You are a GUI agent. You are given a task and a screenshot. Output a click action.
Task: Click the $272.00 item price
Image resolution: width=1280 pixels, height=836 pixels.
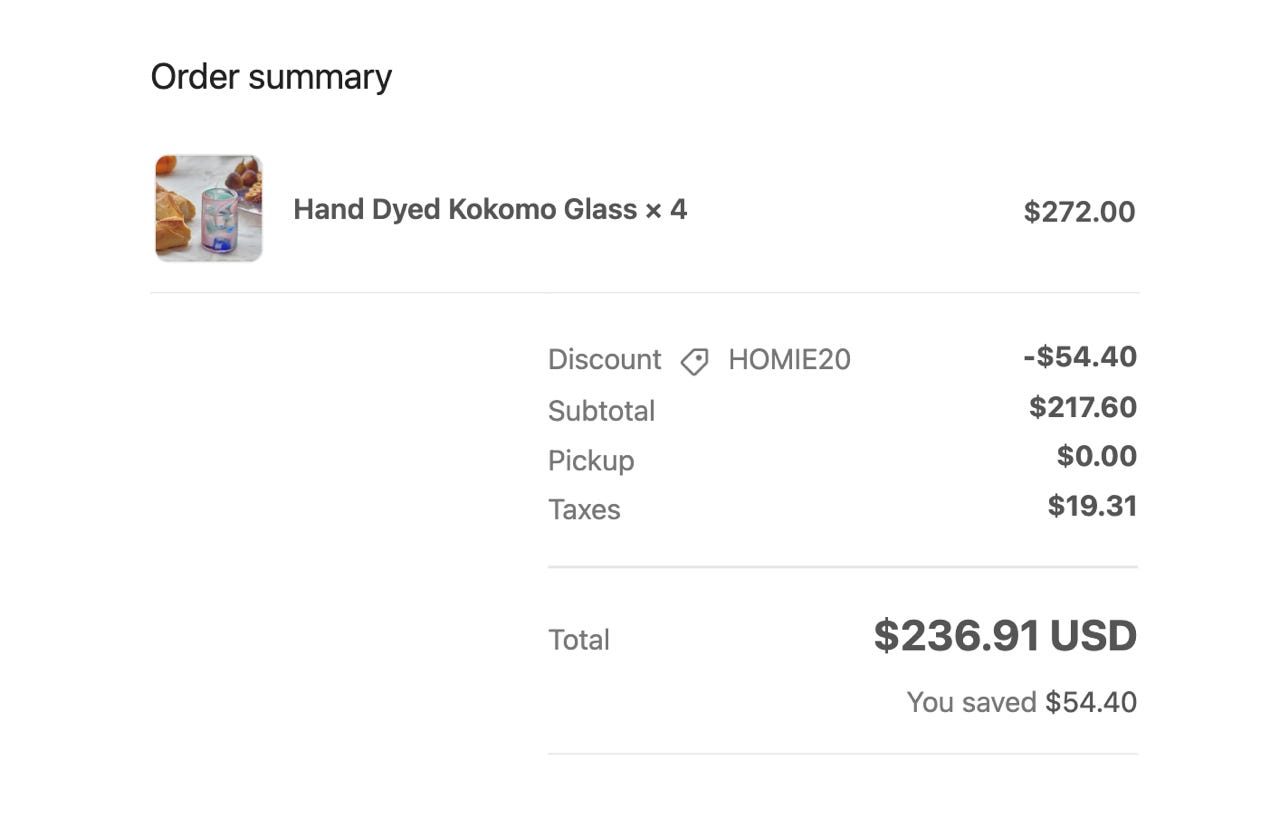pyautogui.click(x=1080, y=212)
